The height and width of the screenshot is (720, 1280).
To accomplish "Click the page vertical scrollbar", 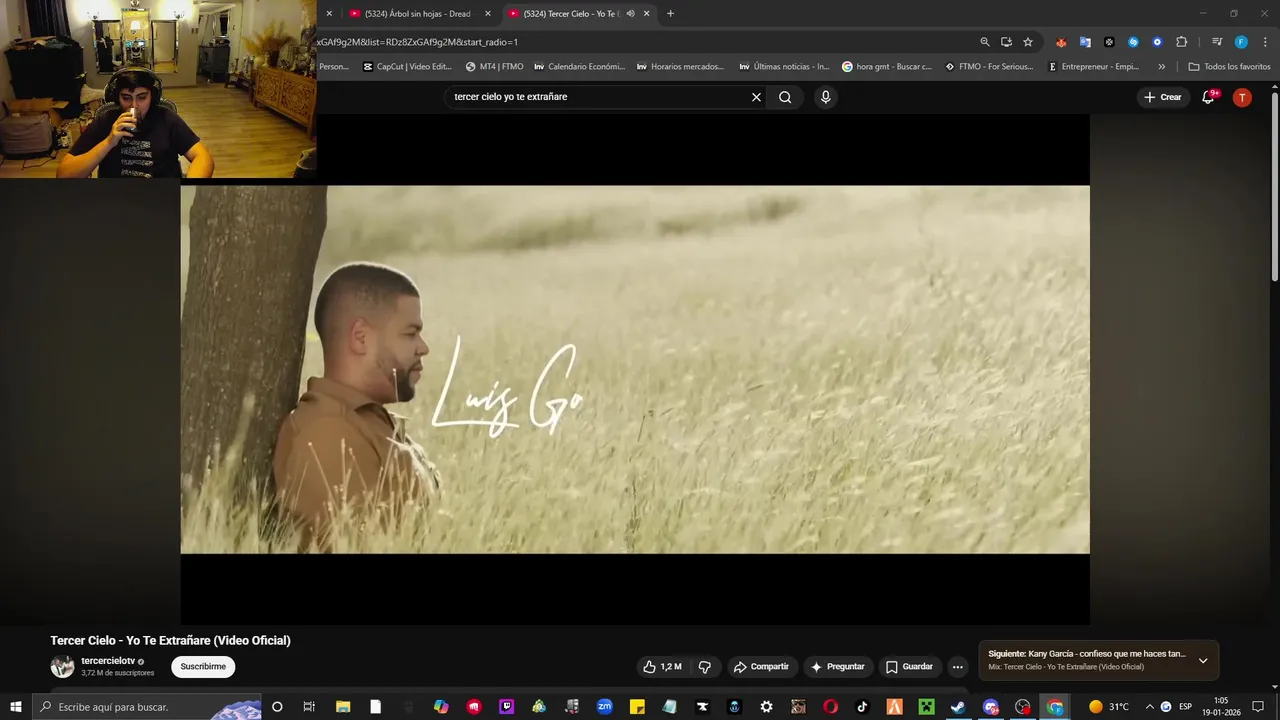I will (x=1275, y=188).
